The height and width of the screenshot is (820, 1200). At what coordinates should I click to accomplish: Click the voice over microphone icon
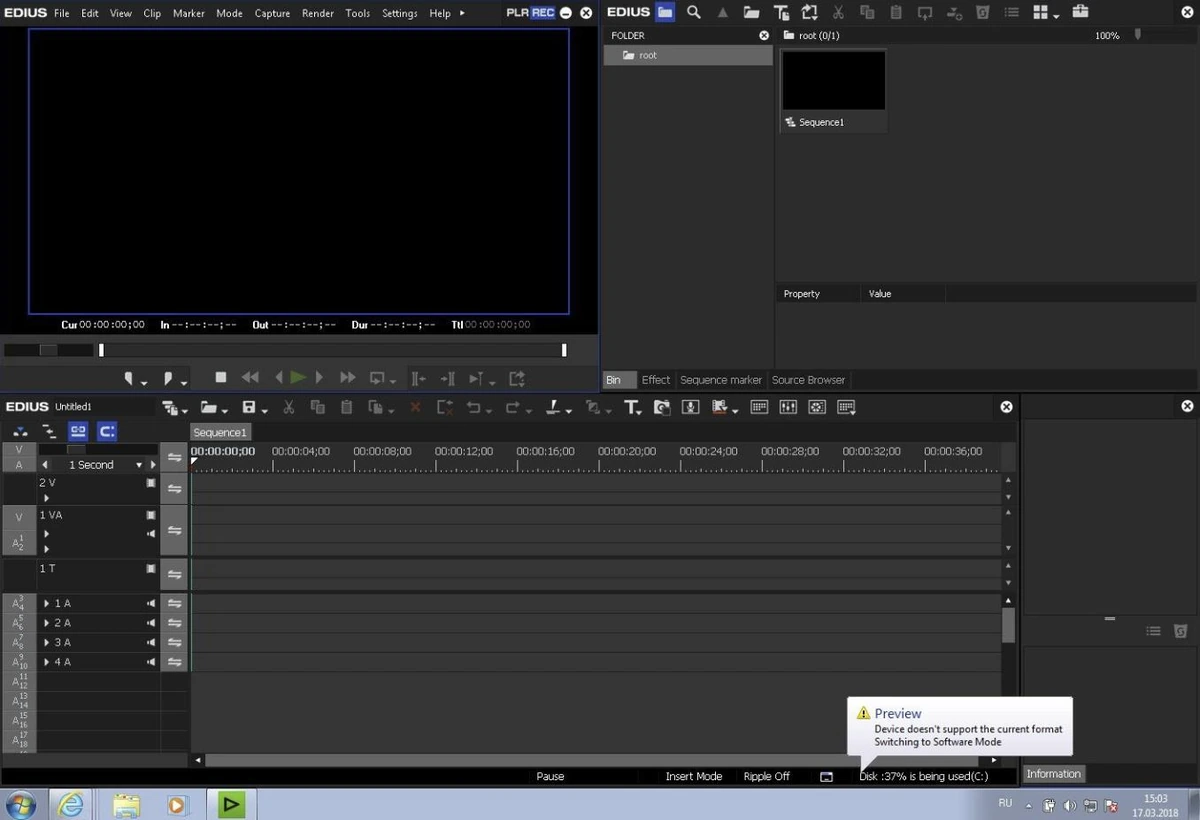(x=689, y=407)
